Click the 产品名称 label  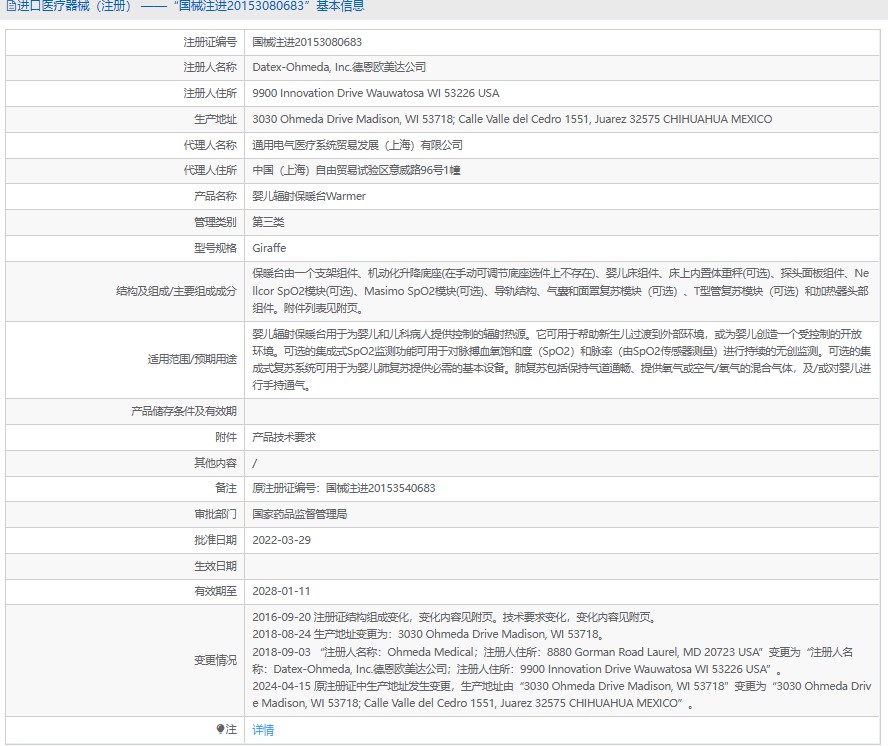pos(215,196)
